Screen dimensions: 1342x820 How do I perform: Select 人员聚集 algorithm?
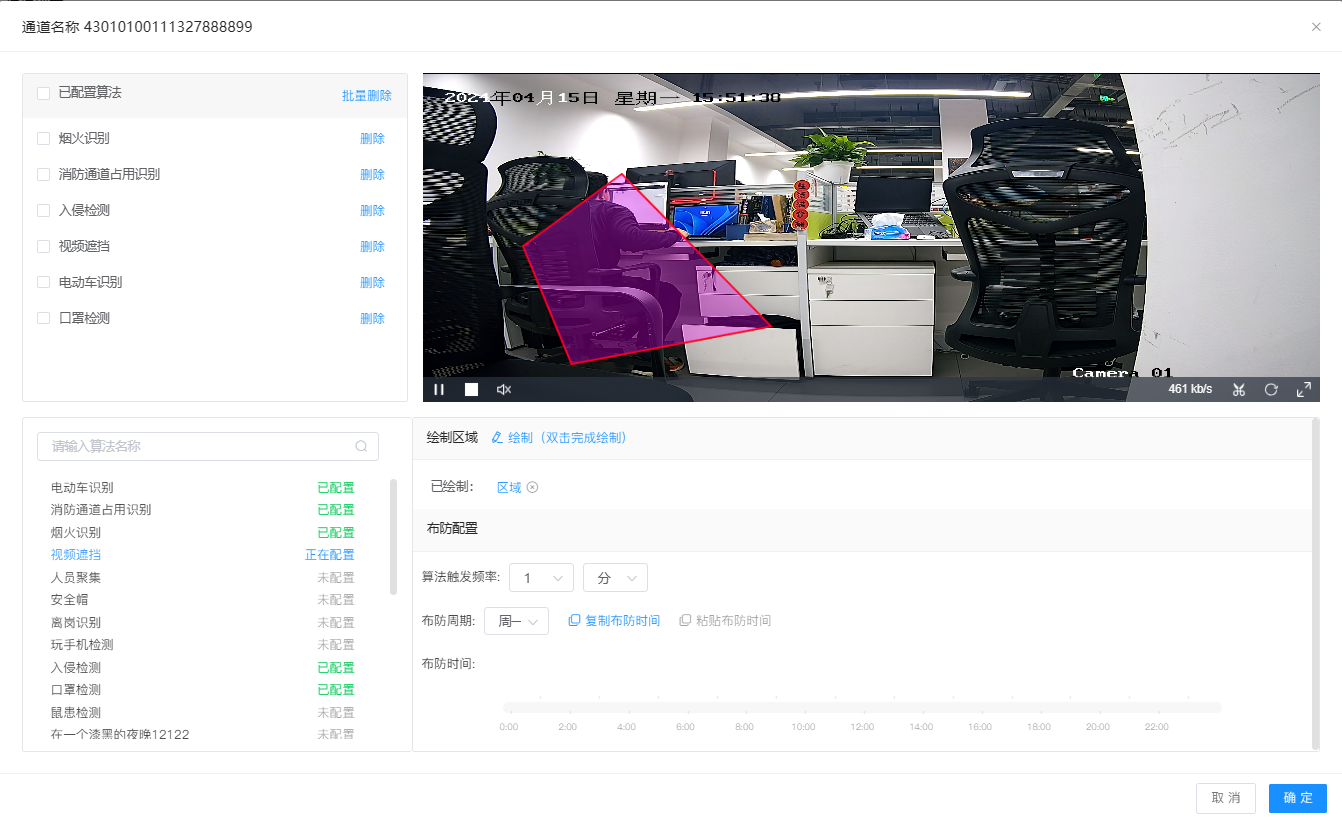point(76,578)
